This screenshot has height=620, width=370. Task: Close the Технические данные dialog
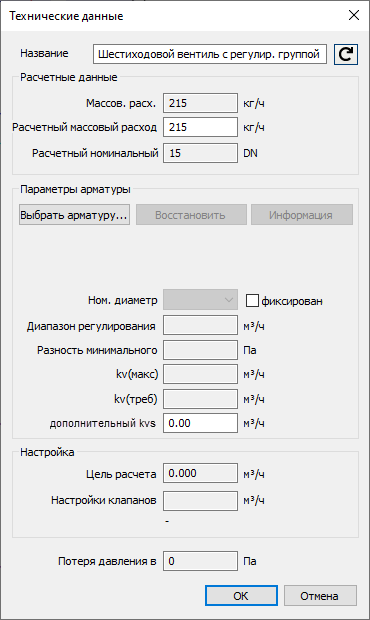(x=353, y=15)
